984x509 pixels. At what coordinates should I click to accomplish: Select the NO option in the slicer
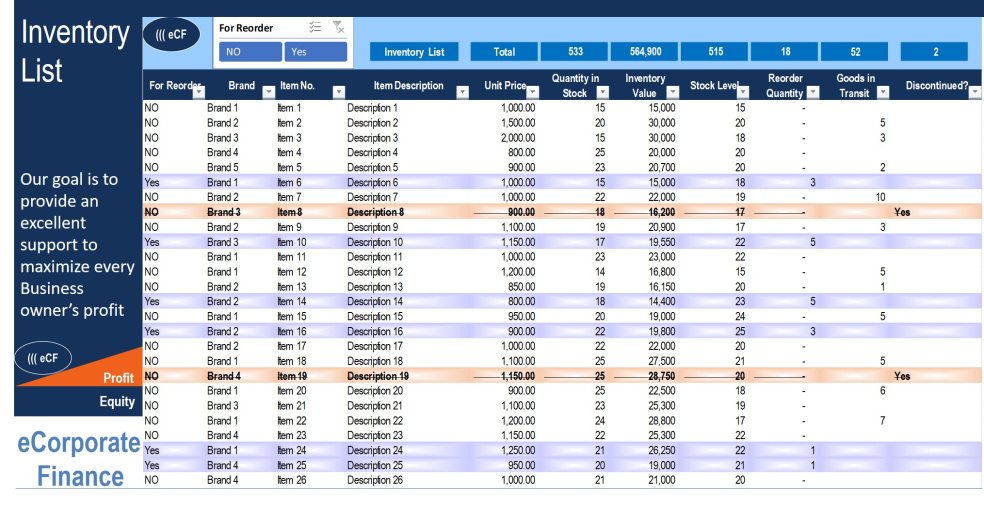coord(248,52)
